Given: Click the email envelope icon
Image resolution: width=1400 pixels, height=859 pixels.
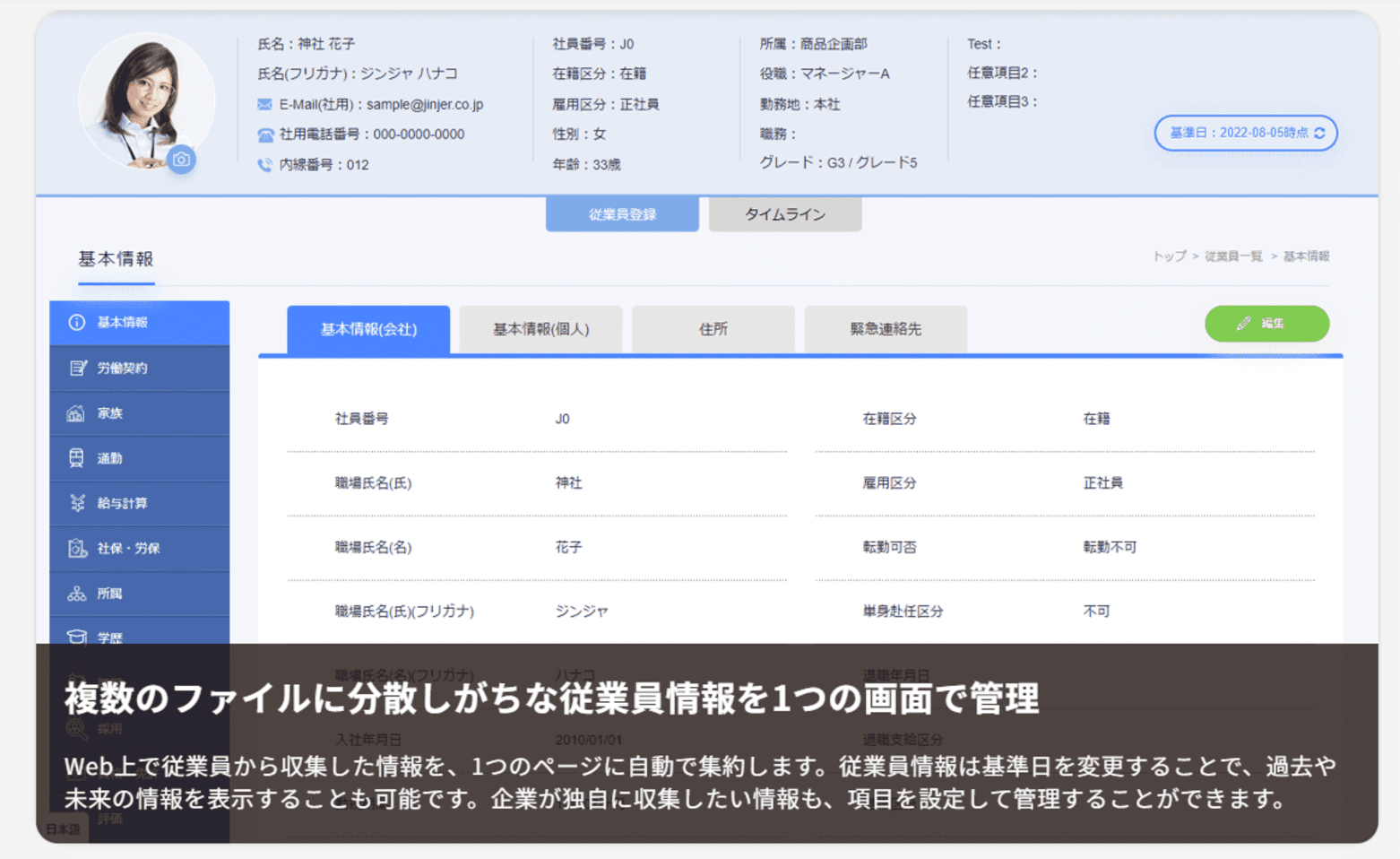Looking at the screenshot, I should click(x=264, y=105).
